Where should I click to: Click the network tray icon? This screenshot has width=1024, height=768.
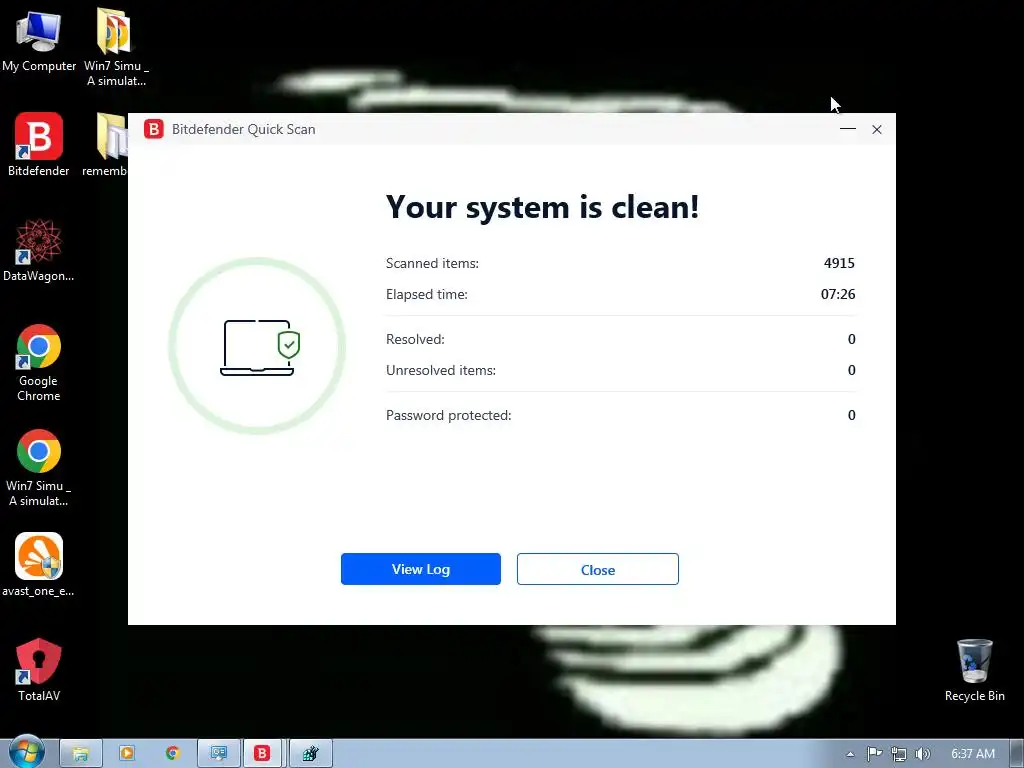click(x=899, y=754)
